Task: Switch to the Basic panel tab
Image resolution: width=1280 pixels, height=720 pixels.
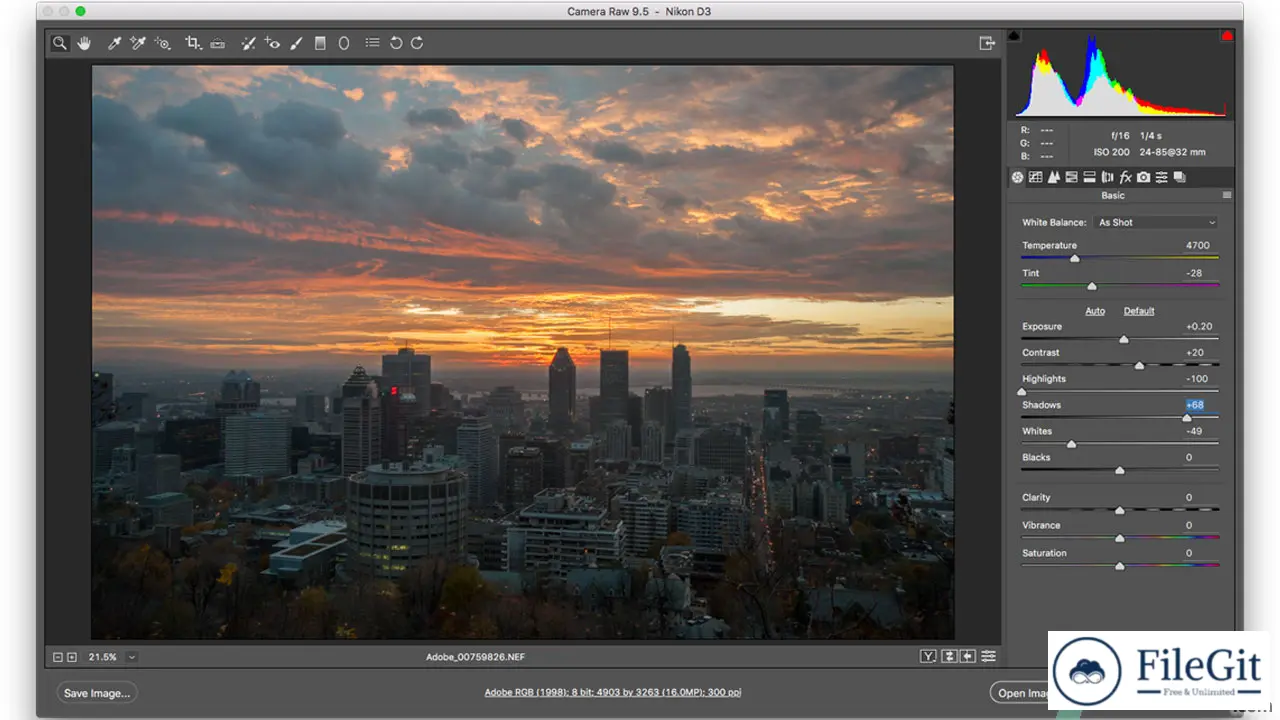Action: coord(1017,177)
